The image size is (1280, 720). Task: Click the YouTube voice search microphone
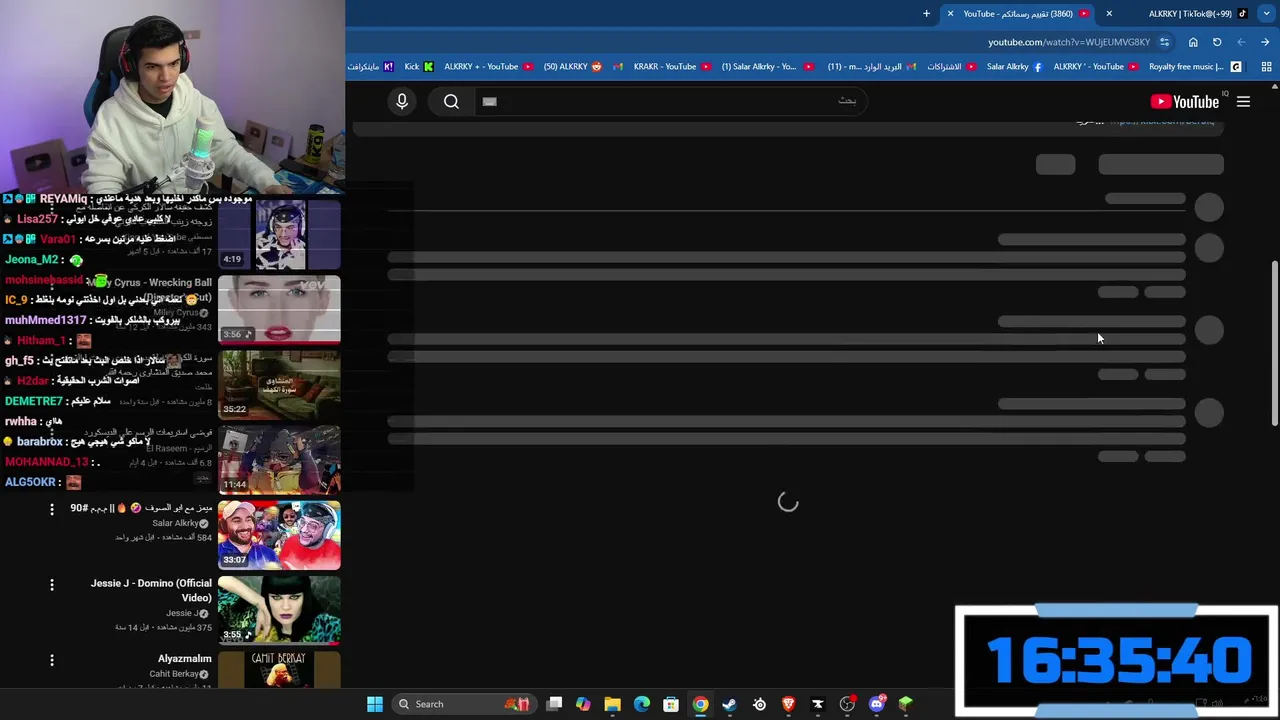click(402, 101)
